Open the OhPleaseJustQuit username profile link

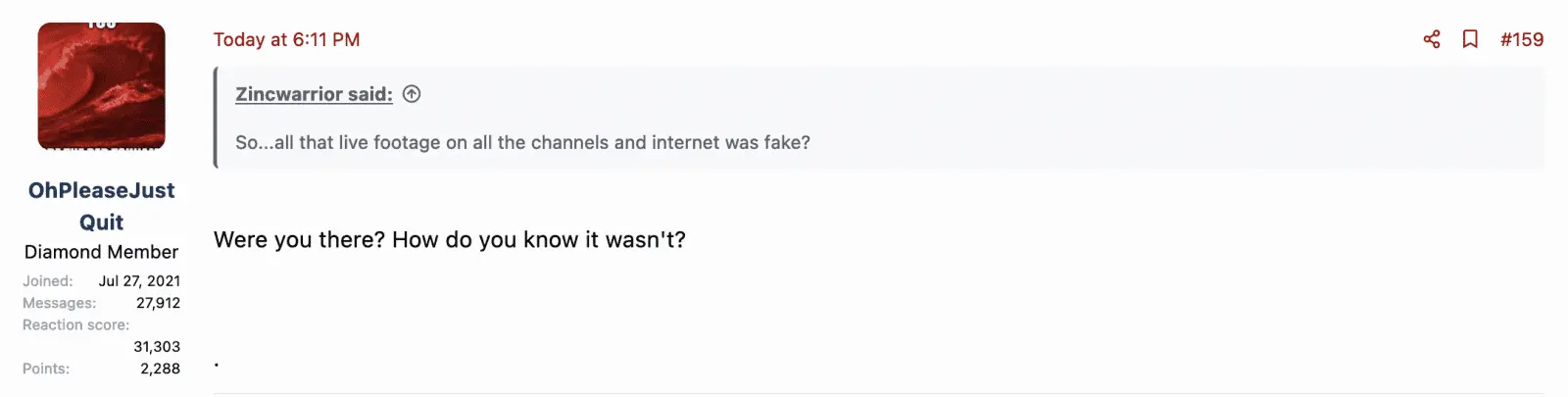pos(101,206)
